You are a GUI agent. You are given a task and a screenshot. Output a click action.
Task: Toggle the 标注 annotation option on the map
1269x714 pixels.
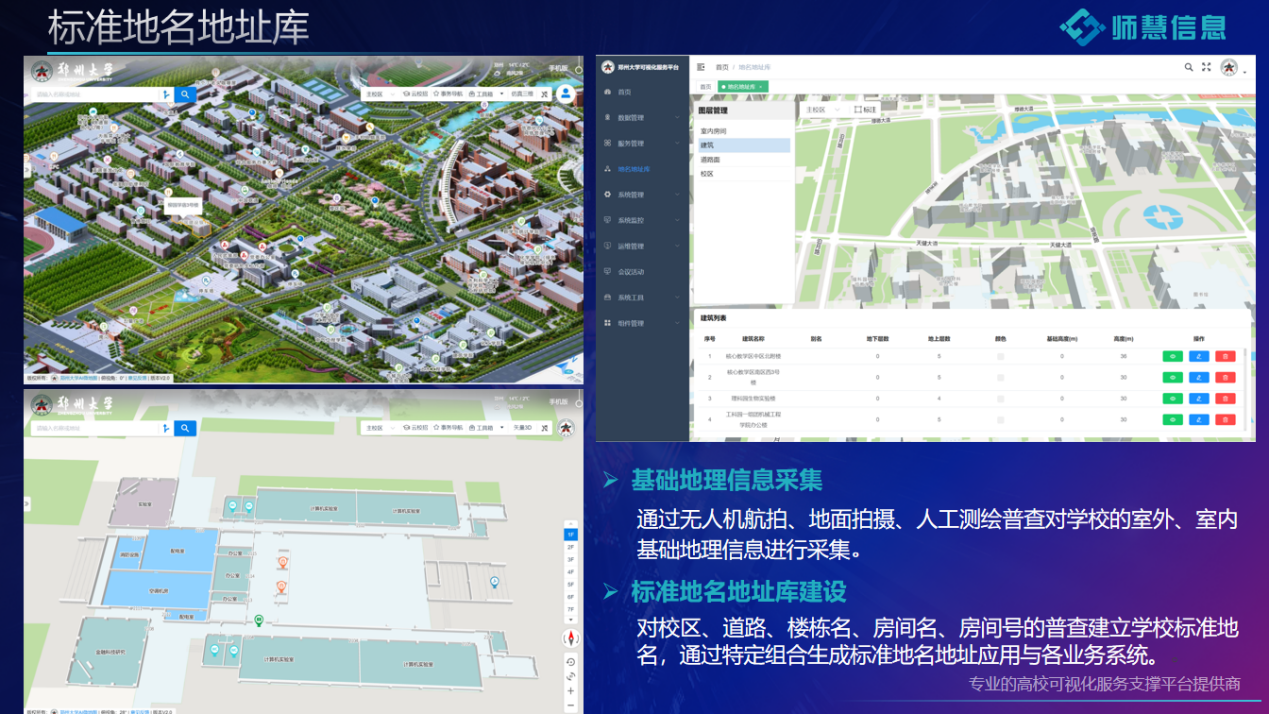(865, 109)
